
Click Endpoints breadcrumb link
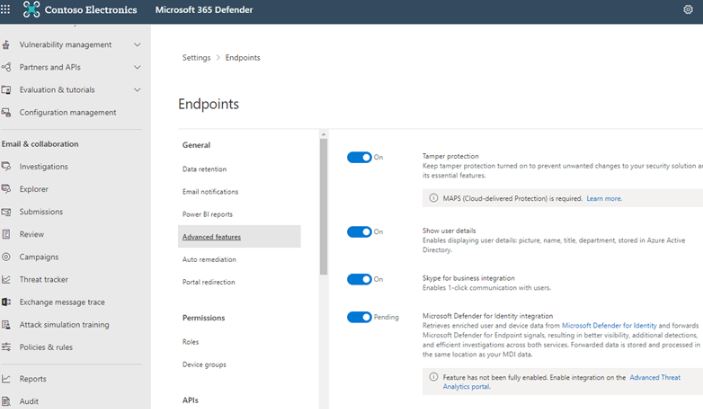[x=243, y=57]
